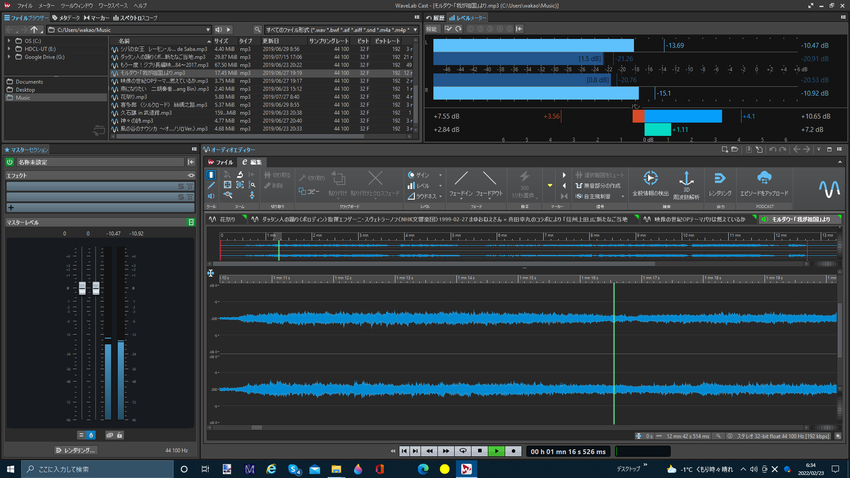Image resolution: width=850 pixels, height=478 pixels.
Task: Click the Windows Start button
Action: pos(10,469)
